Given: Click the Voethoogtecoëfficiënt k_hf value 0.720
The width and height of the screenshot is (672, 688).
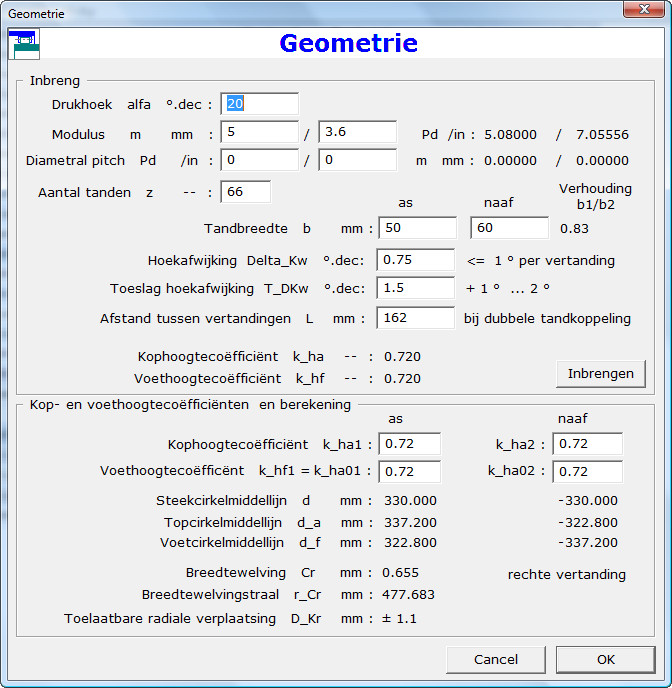Looking at the screenshot, I should point(402,379).
